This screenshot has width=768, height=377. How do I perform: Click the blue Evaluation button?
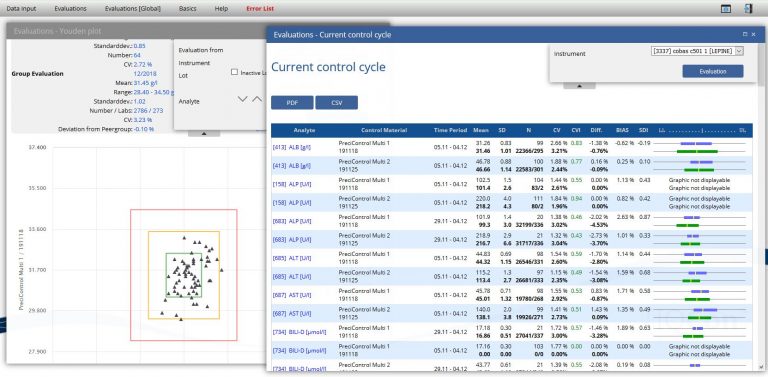click(713, 71)
